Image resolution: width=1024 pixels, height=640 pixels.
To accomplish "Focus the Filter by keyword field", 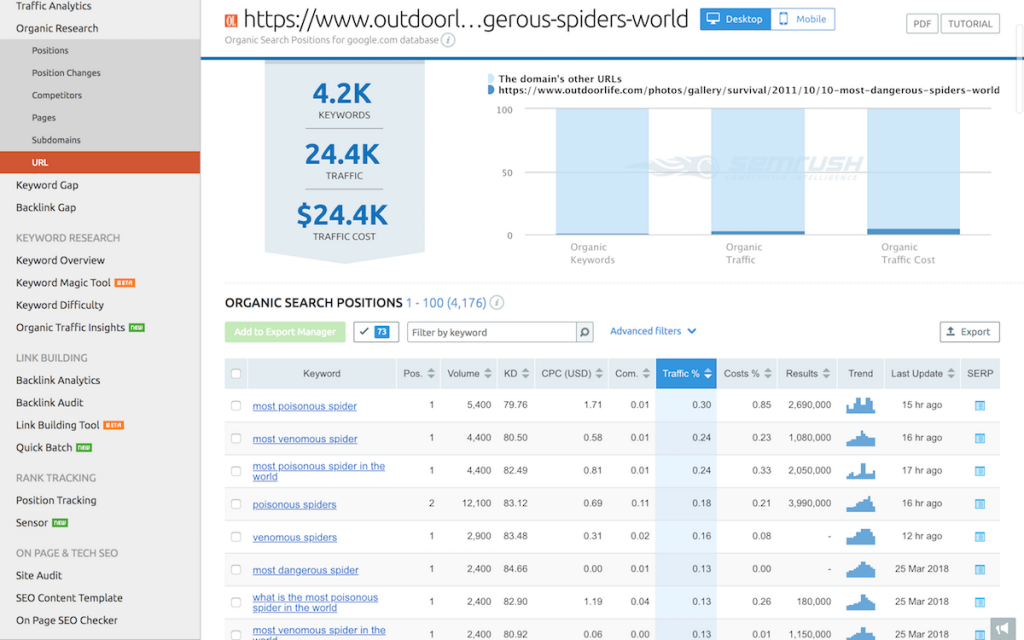I will pos(492,332).
